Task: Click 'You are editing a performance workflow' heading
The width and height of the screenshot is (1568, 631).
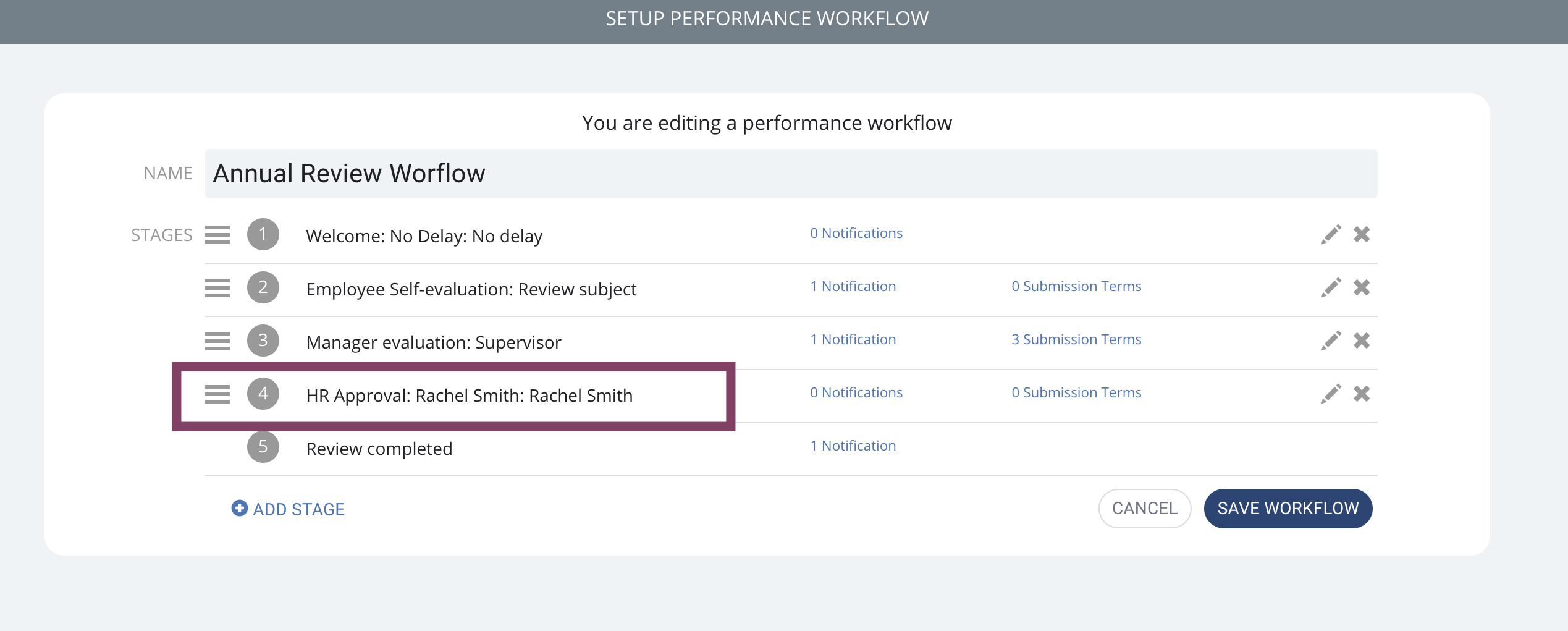Action: 767,123
